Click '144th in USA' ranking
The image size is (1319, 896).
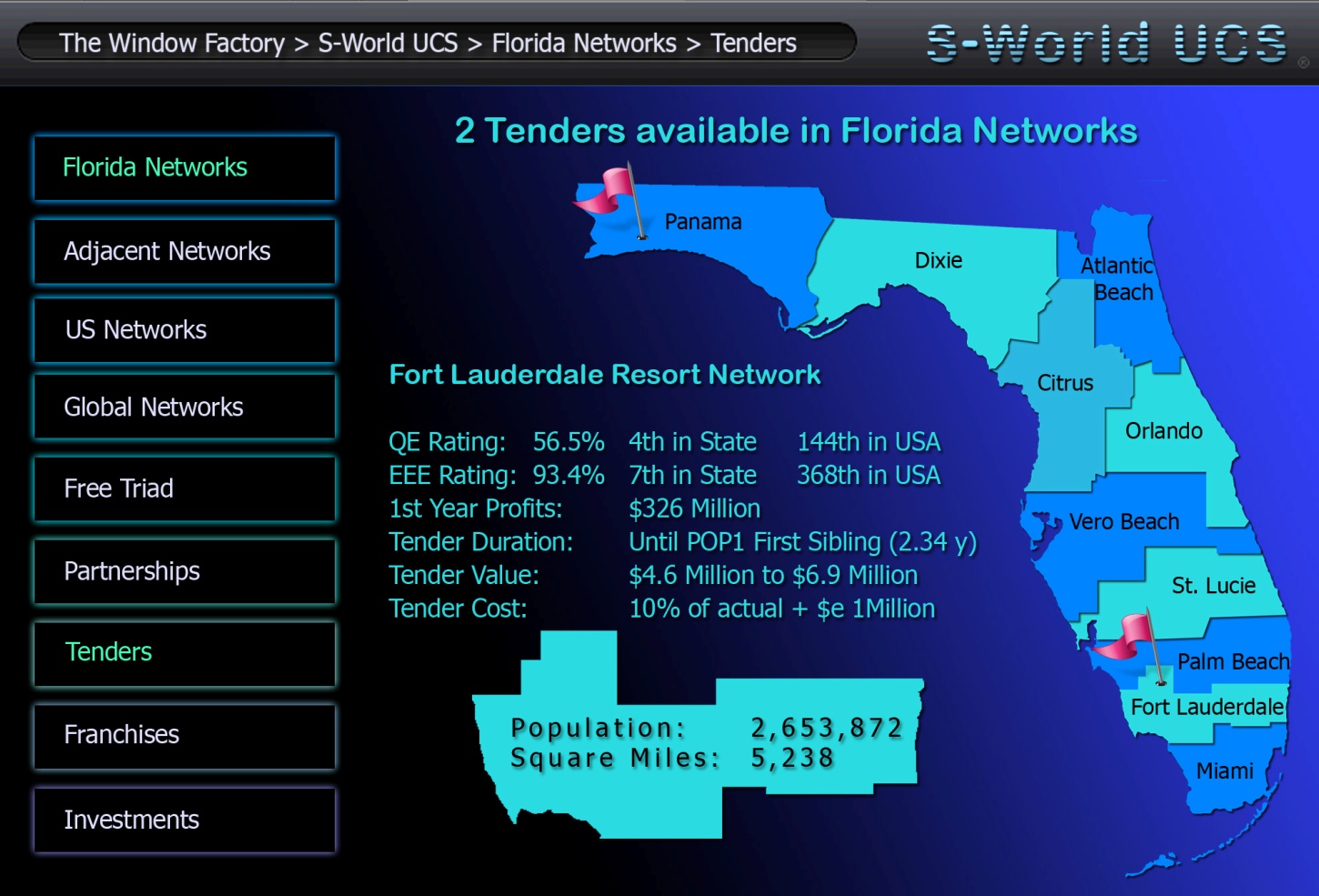[869, 442]
